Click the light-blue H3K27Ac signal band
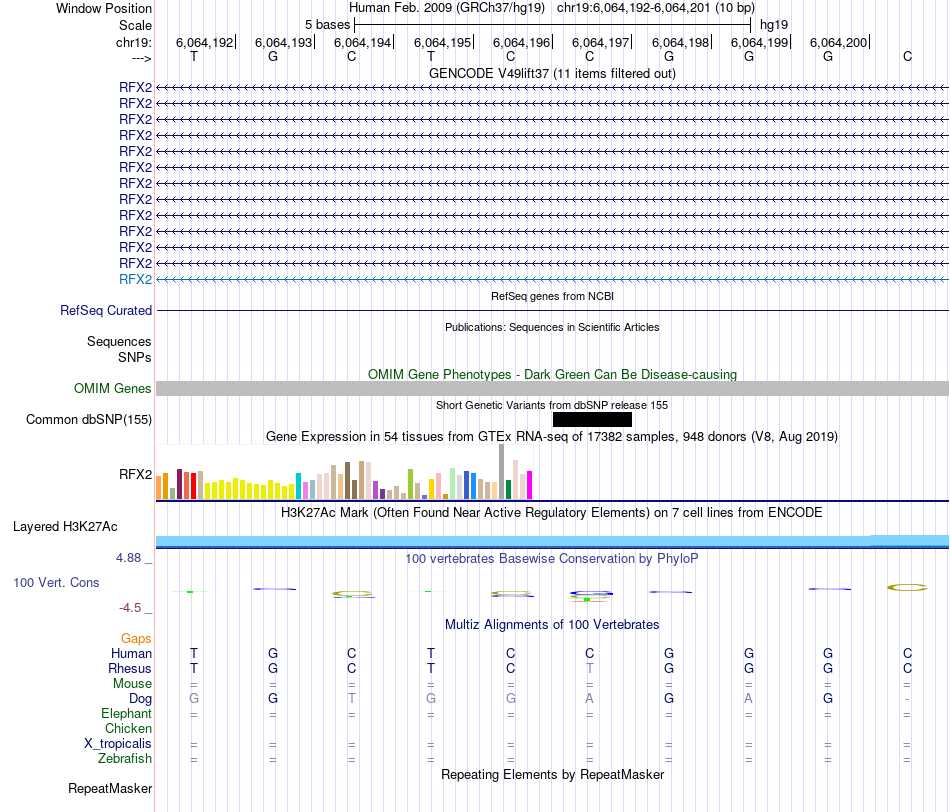950x812 pixels. point(552,541)
